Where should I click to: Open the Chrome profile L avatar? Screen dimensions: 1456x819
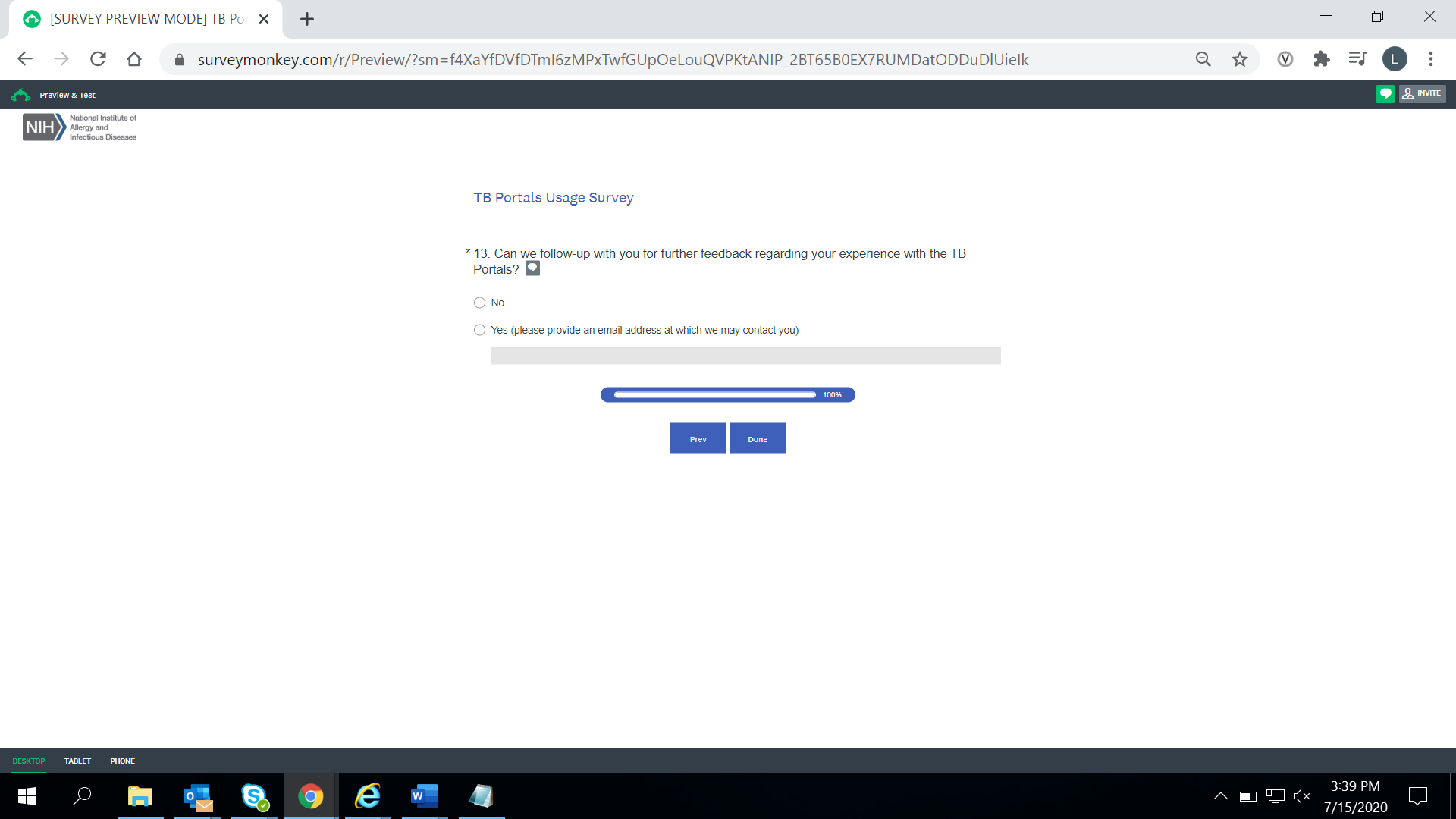pos(1394,59)
